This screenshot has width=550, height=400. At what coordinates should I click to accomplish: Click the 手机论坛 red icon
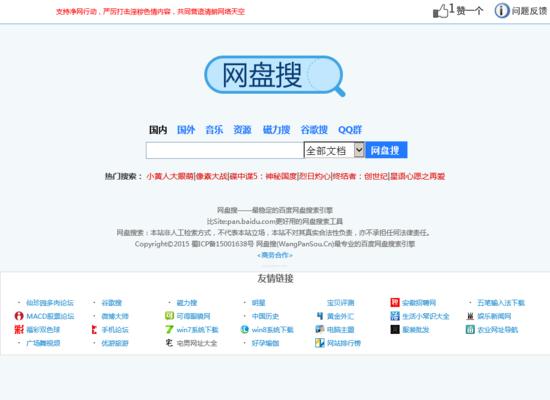[x=94, y=329]
